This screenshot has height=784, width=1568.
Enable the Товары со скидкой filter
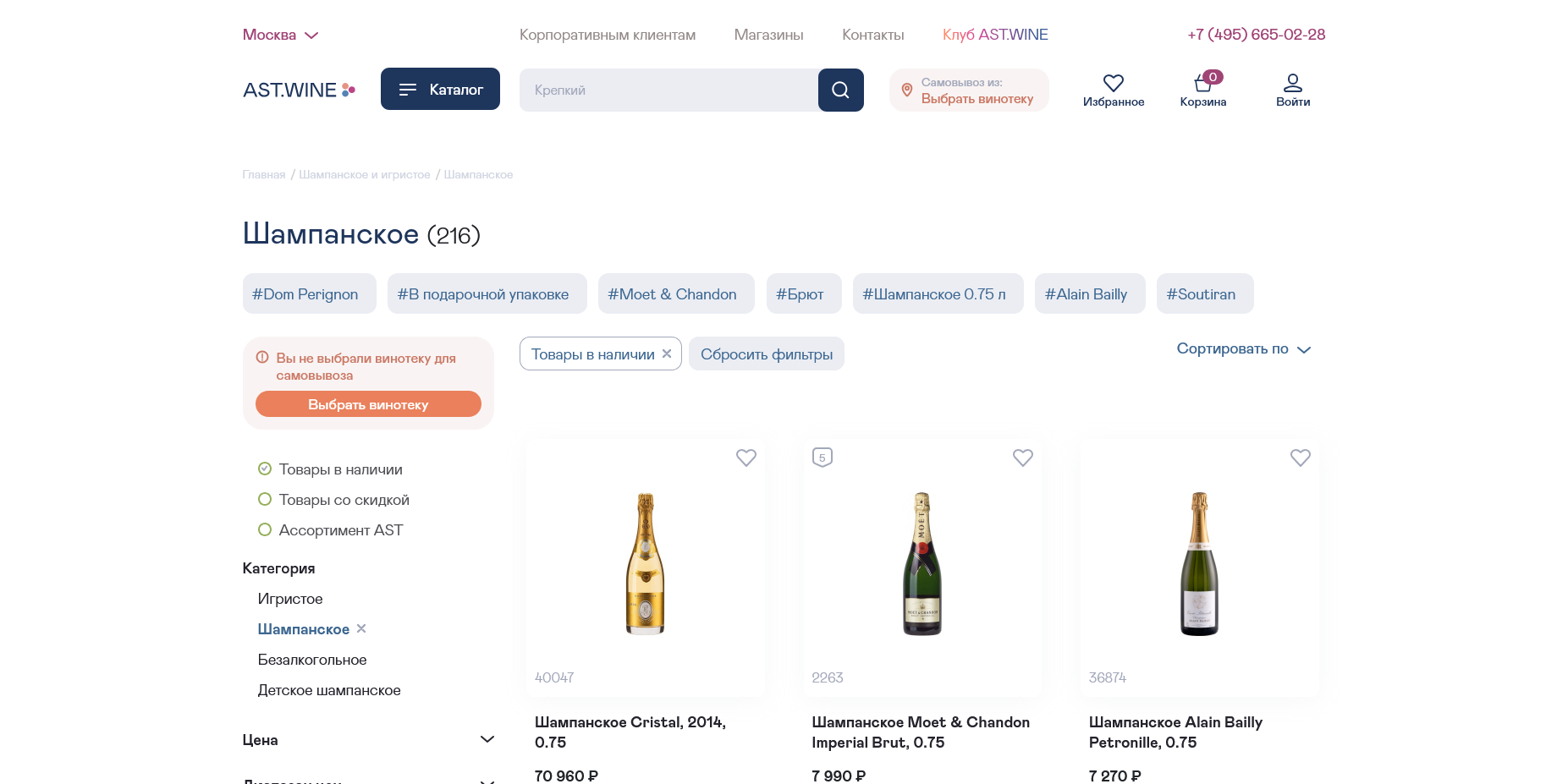333,500
